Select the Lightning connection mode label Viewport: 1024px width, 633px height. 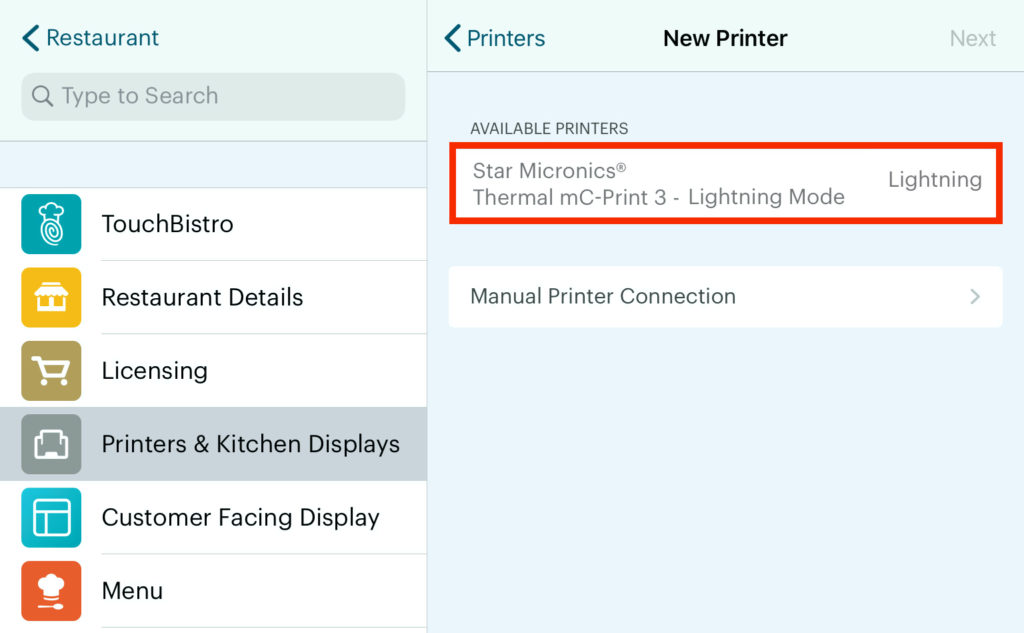pos(935,179)
